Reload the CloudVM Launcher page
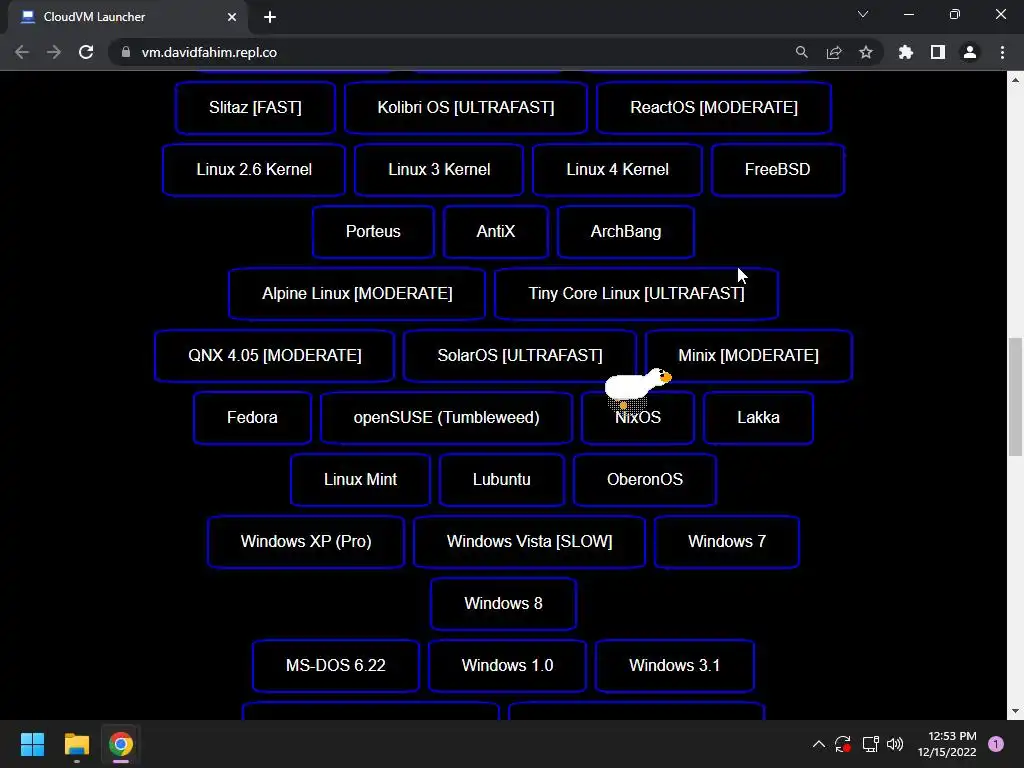Screen dimensions: 1024x768 [86, 52]
